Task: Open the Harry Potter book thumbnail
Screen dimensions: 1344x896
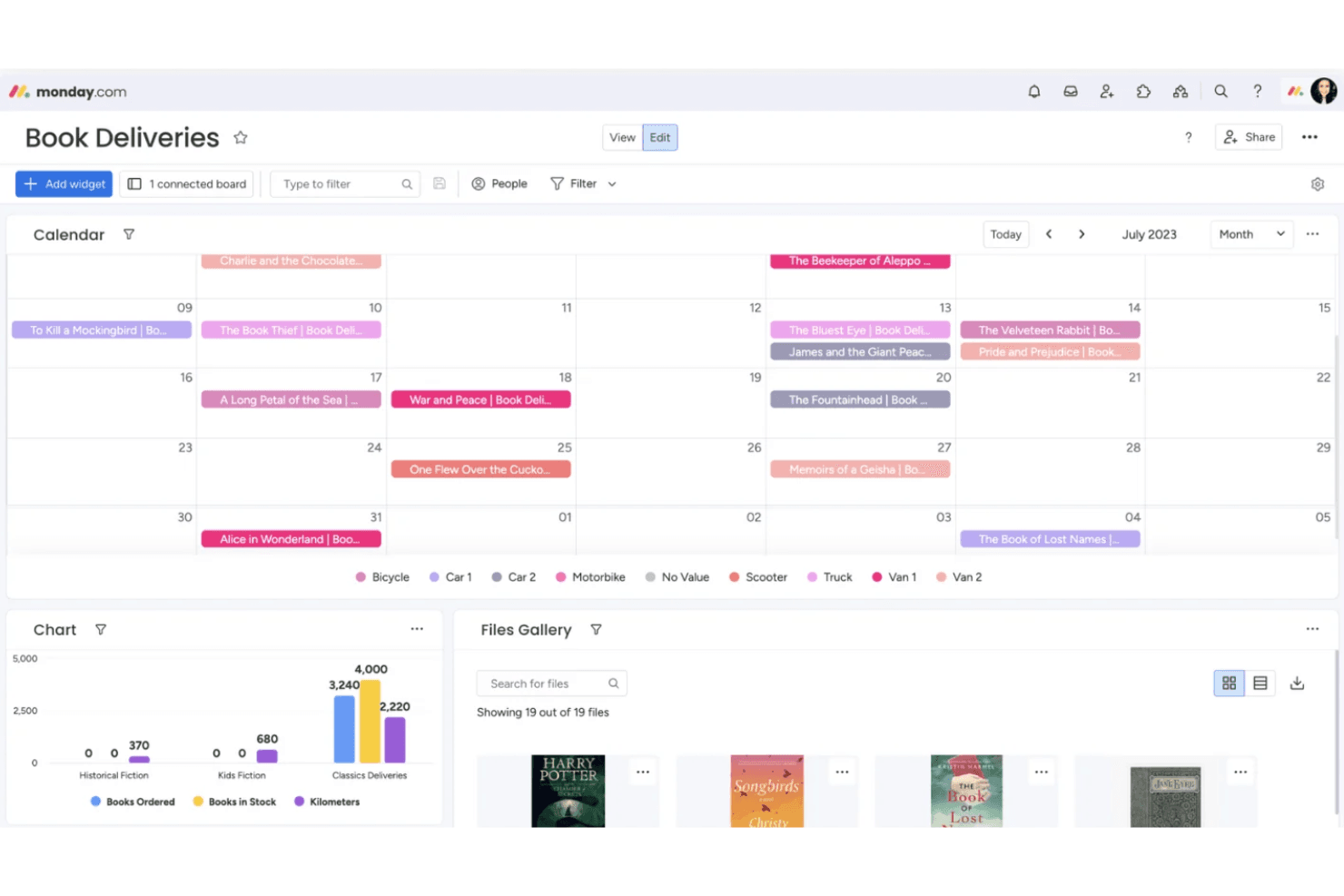Action: (568, 791)
